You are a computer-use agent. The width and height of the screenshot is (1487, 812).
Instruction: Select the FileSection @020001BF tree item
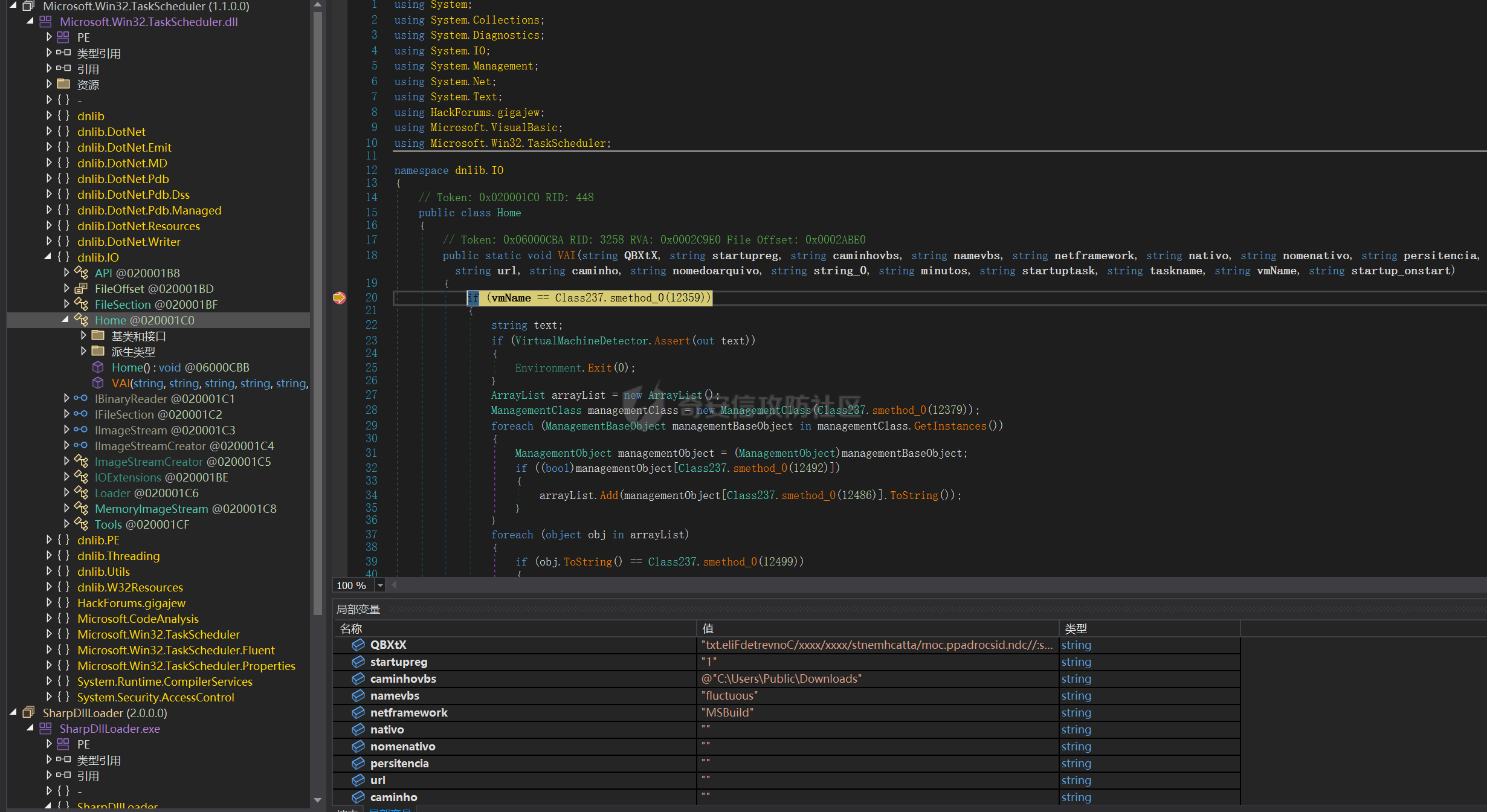click(x=156, y=304)
